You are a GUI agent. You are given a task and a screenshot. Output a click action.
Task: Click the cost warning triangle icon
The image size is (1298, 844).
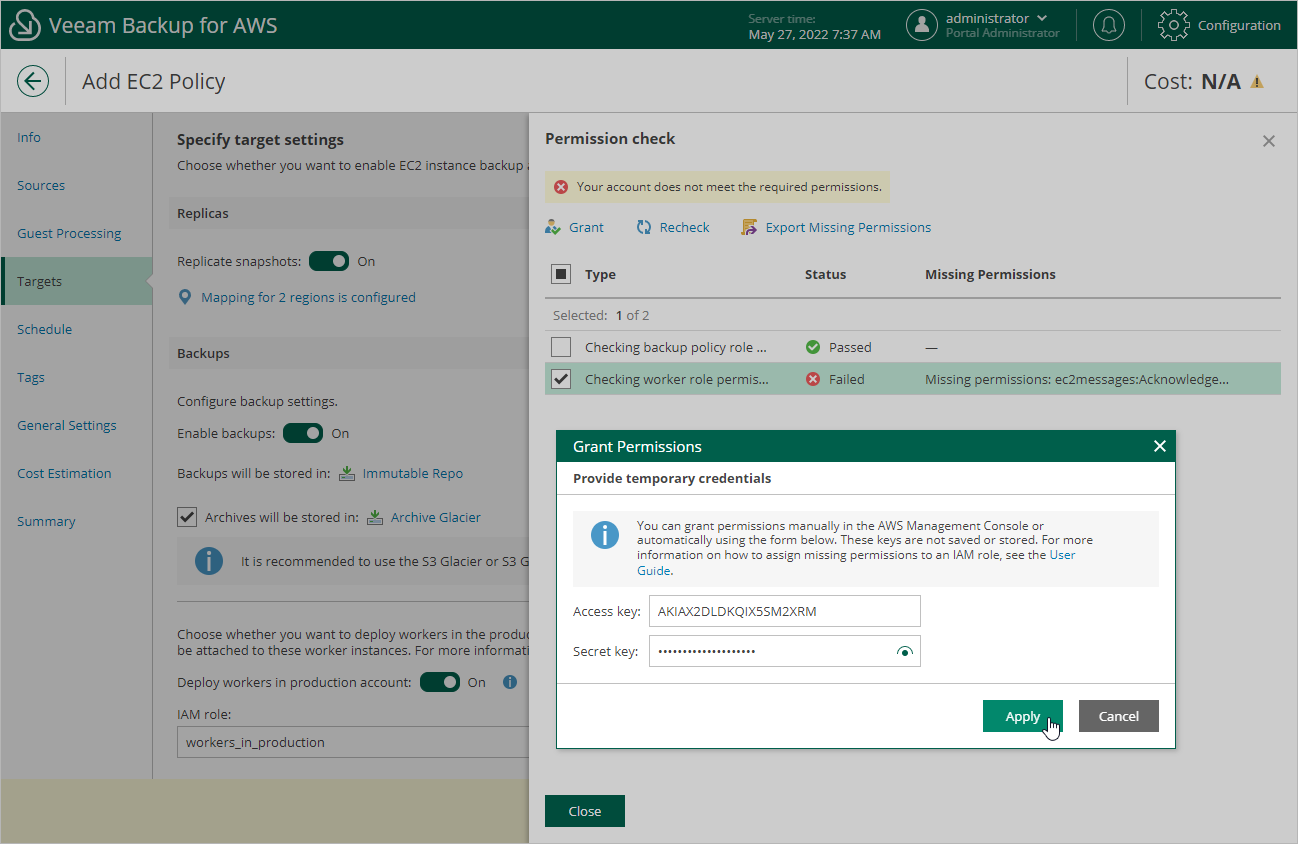coord(1257,82)
